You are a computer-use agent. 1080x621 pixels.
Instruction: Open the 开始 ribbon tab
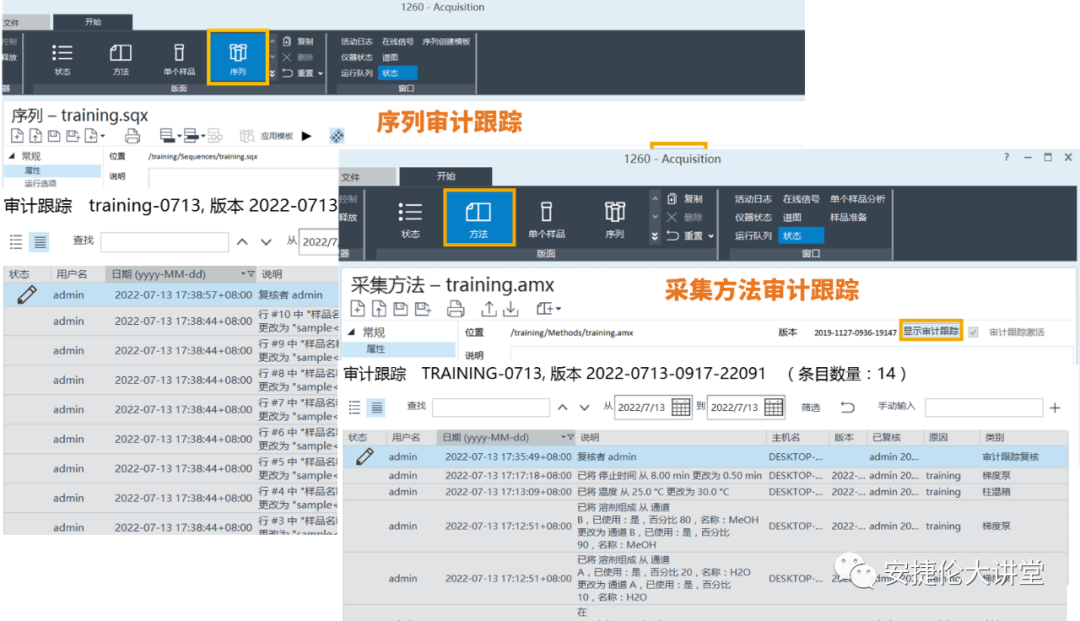point(446,174)
